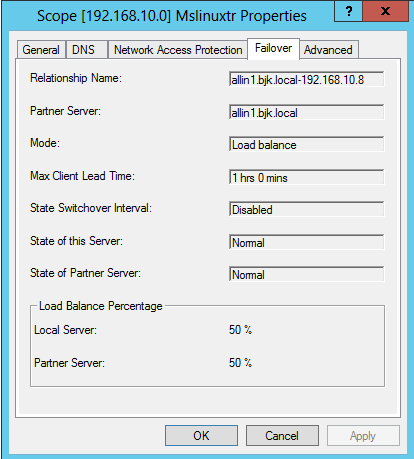The image size is (414, 459).
Task: Click the Cancel button
Action: tap(282, 435)
